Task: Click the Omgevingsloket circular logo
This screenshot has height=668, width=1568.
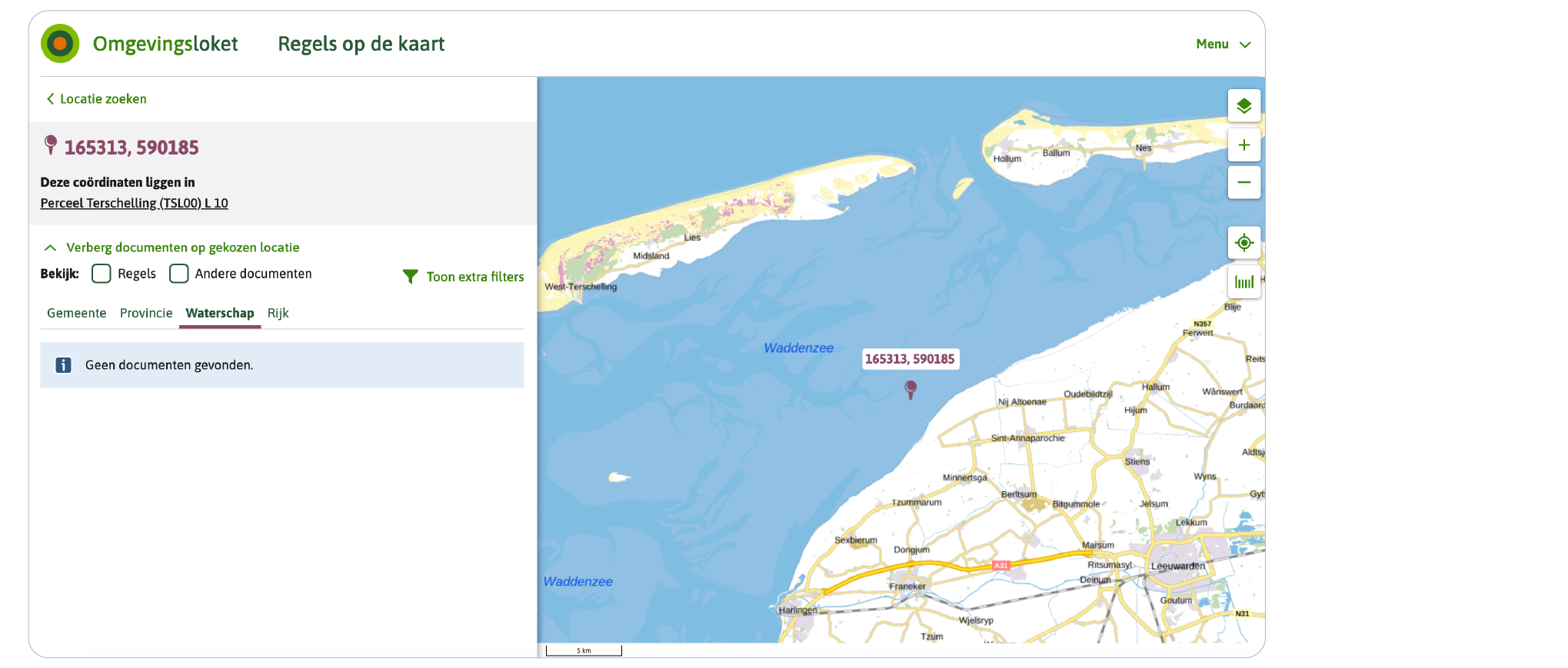Action: (60, 44)
